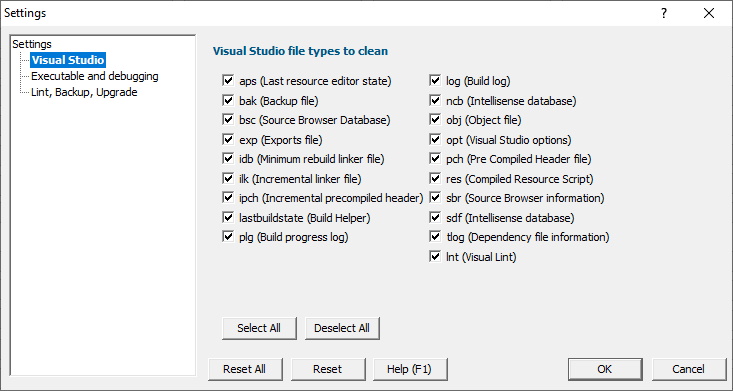Viewport: 733px width, 391px height.
Task: Toggle bsc (Source Browser Database) checkbox
Action: click(228, 120)
